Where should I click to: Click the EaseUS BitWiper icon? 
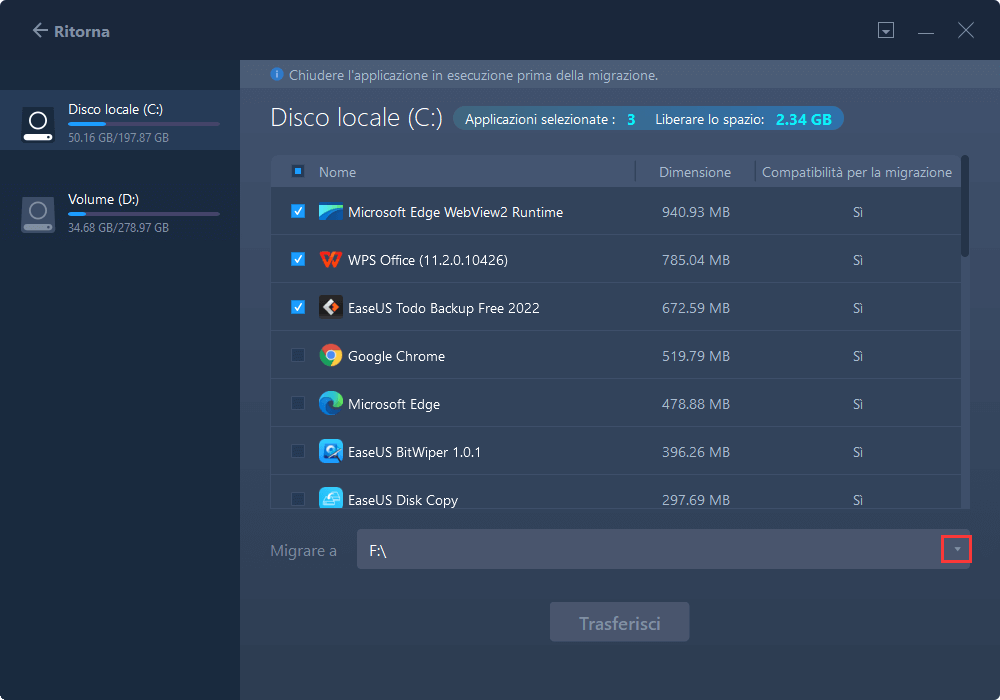(x=330, y=451)
